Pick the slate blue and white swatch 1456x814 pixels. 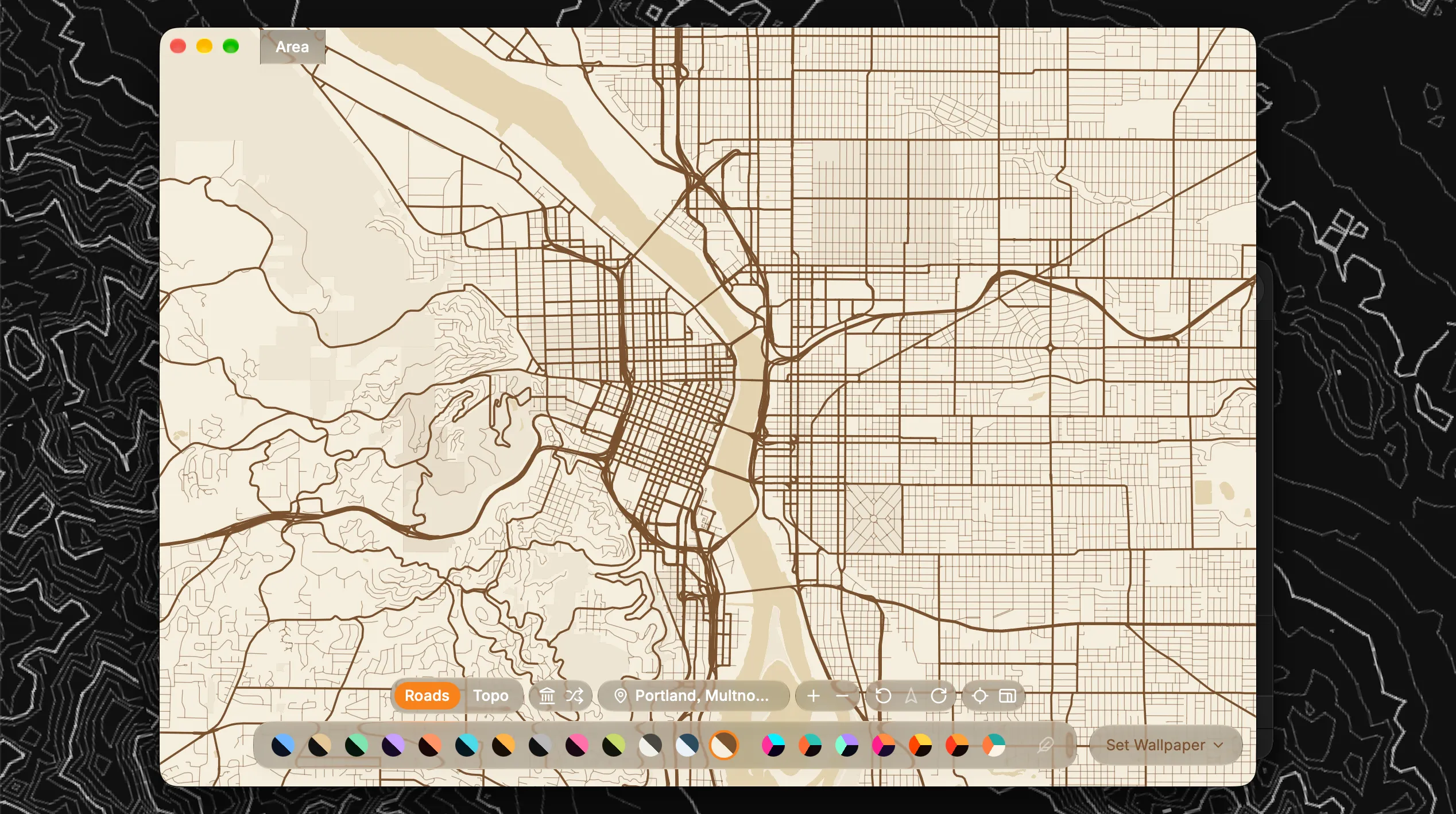687,745
